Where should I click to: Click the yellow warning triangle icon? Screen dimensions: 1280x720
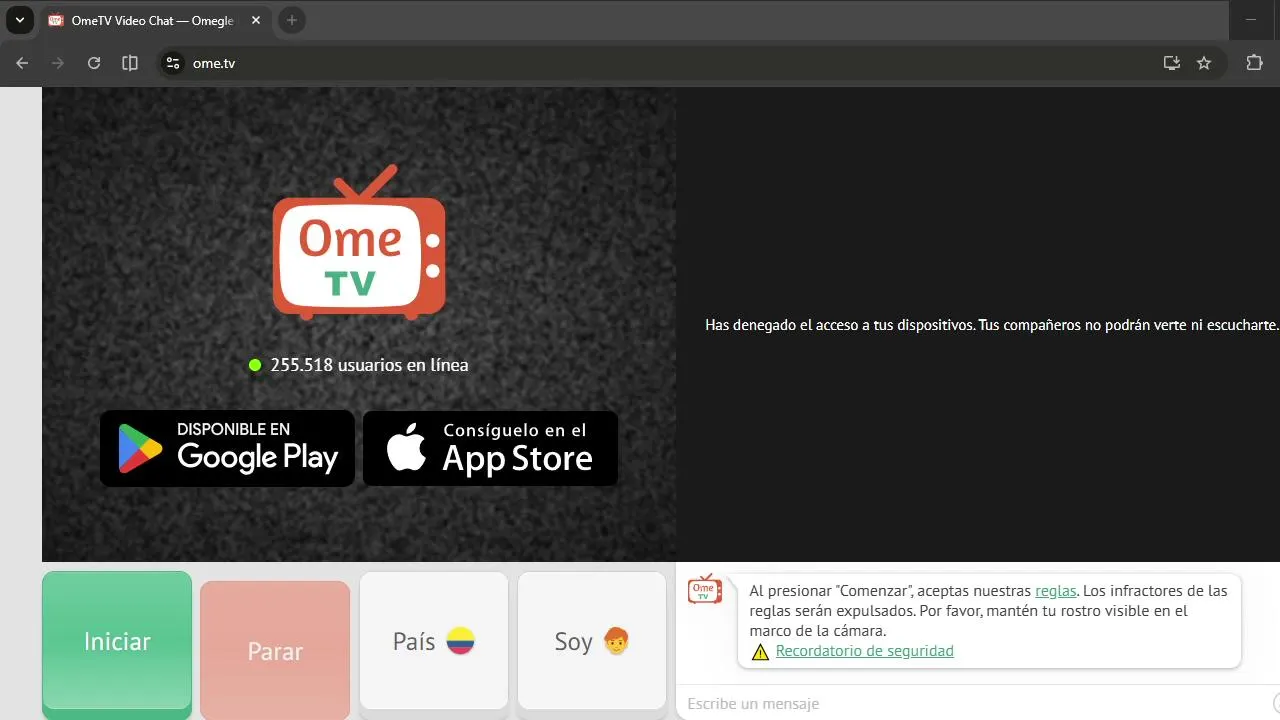pos(760,652)
